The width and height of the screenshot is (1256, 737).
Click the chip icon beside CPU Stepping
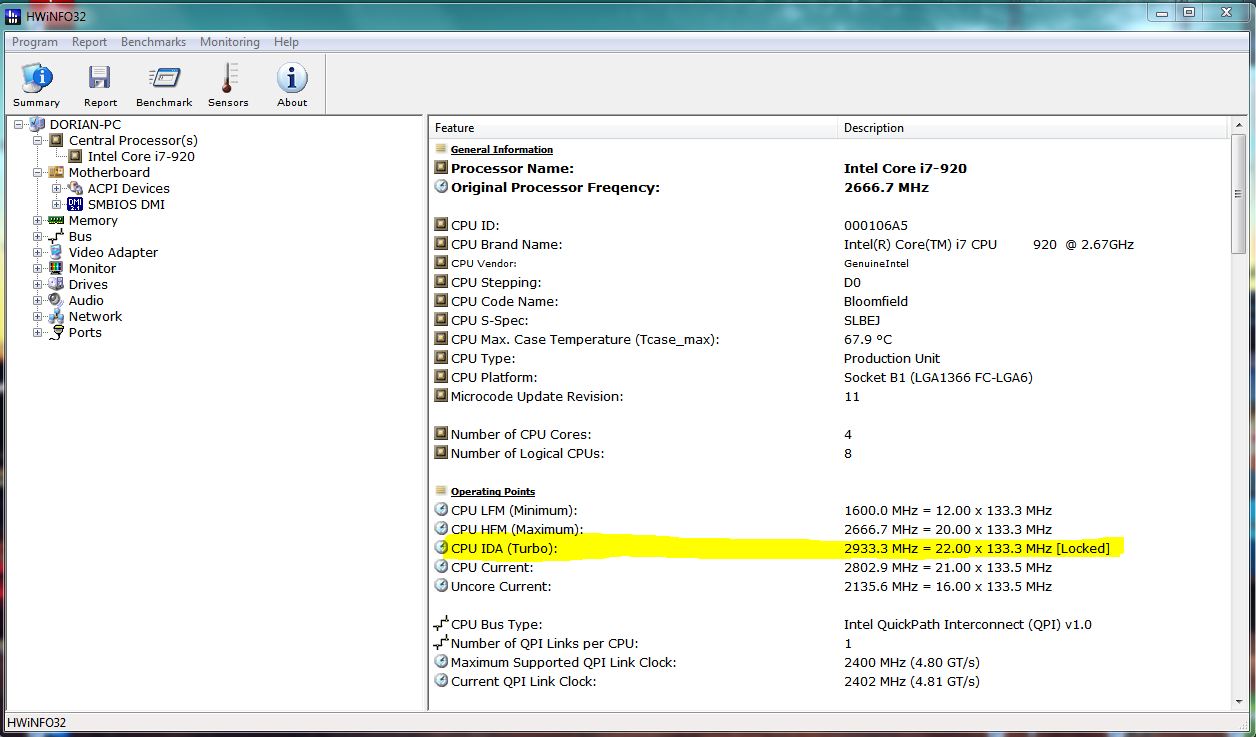[441, 282]
